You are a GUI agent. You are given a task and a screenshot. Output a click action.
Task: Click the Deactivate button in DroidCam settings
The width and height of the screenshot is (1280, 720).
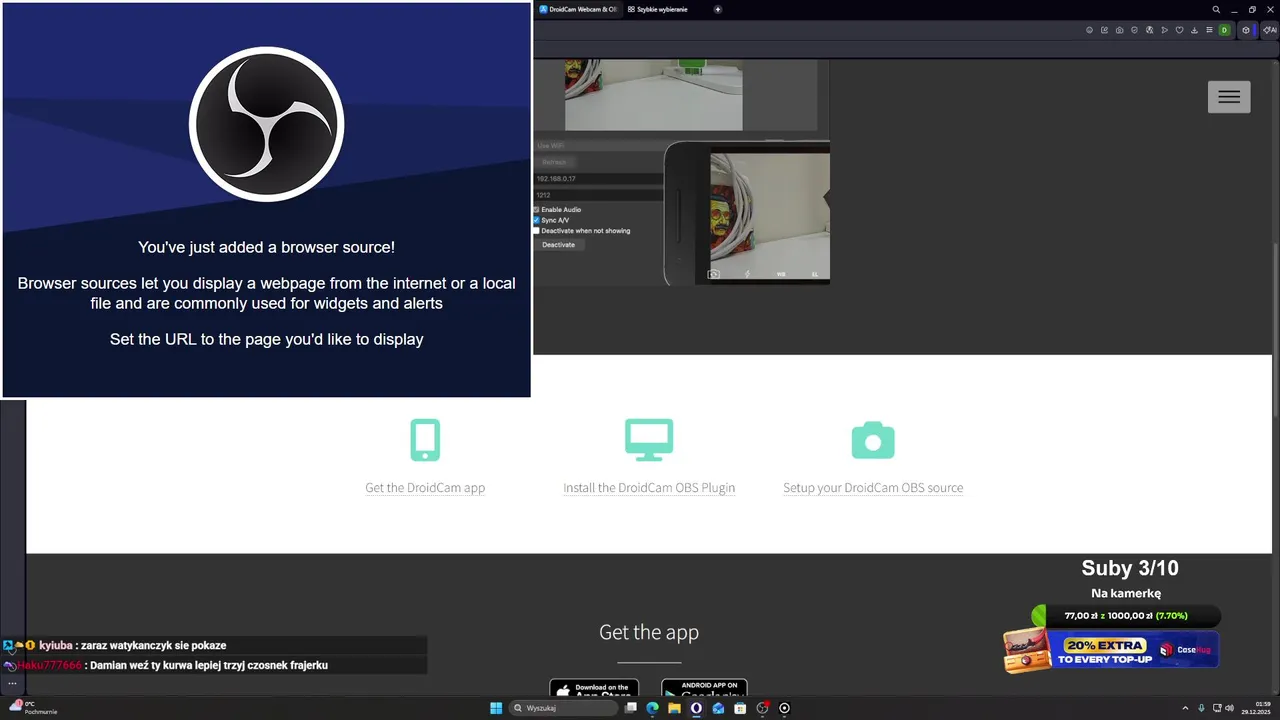(x=558, y=245)
